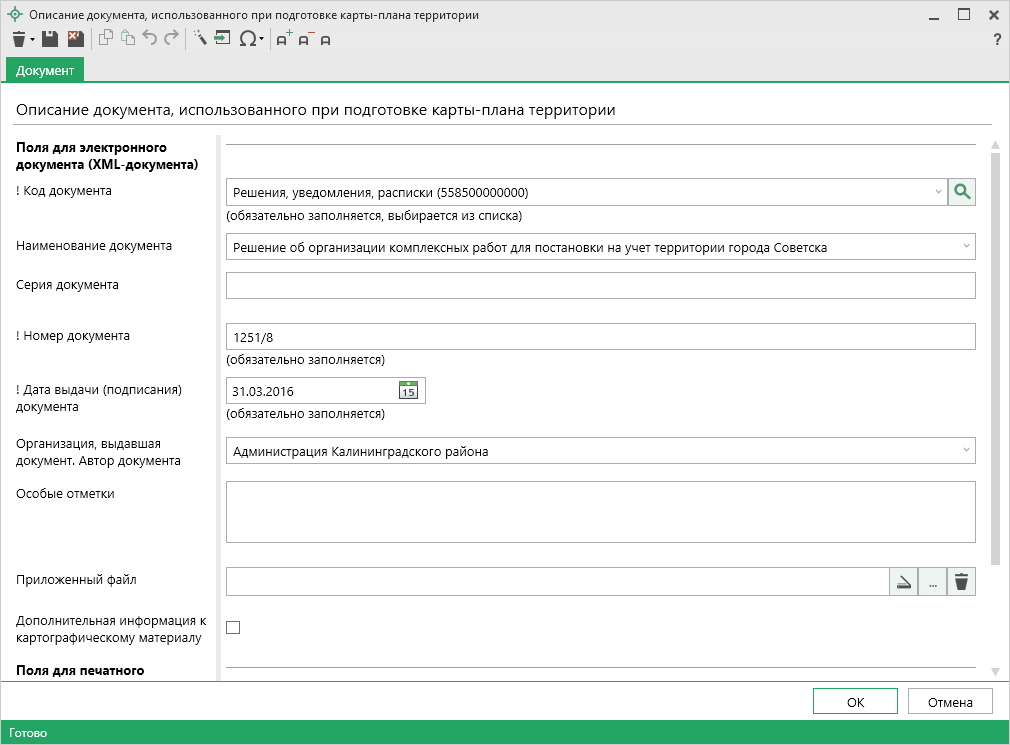Click the scanner icon for attached file

click(x=904, y=582)
